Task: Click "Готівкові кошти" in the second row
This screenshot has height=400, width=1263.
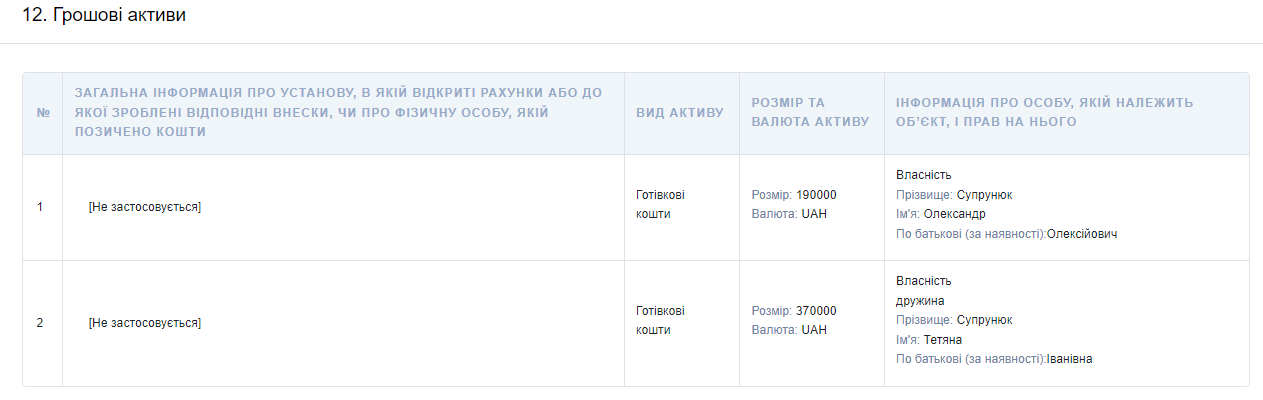Action: (661, 320)
